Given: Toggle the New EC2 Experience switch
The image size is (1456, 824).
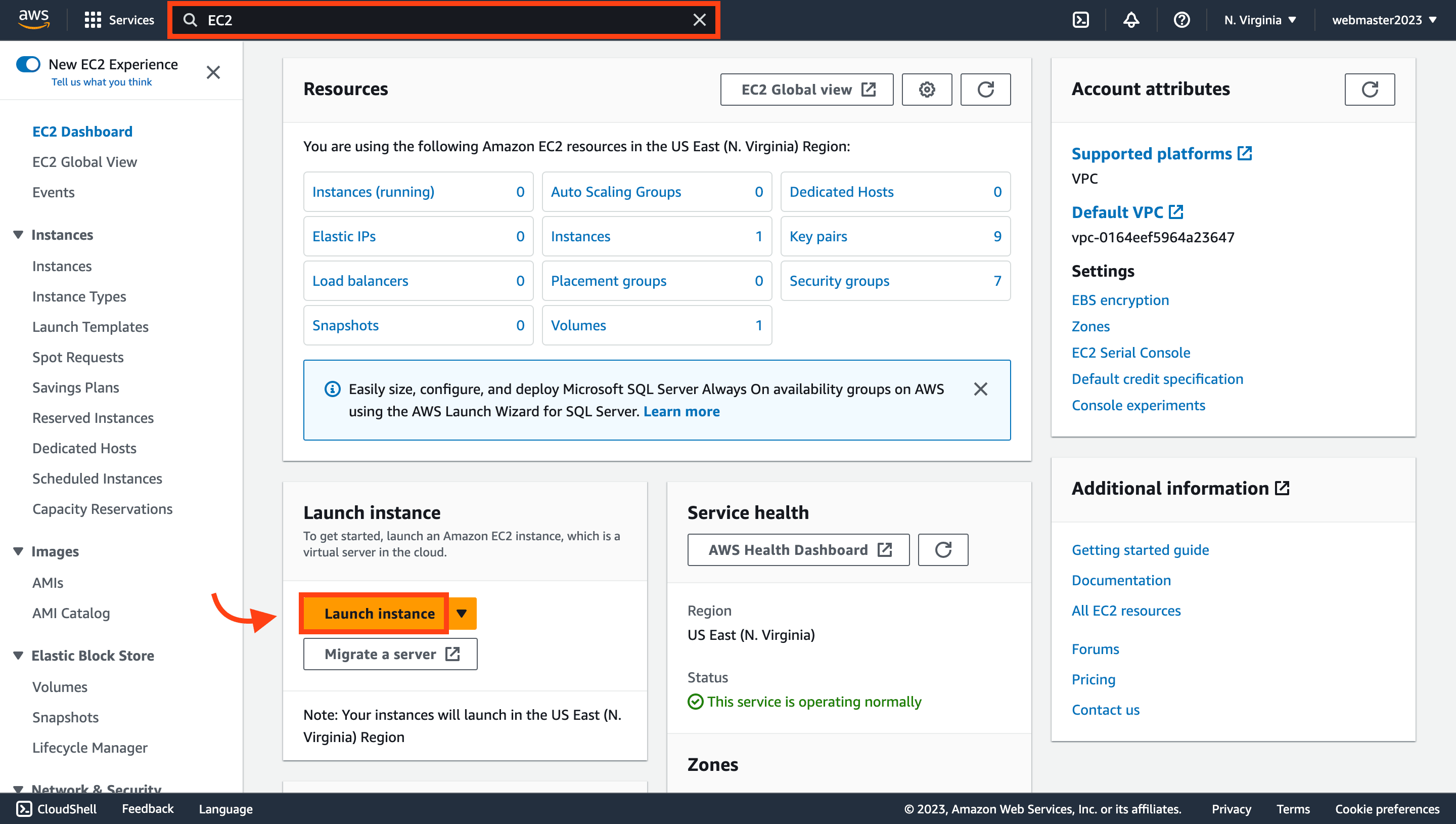Looking at the screenshot, I should tap(28, 64).
